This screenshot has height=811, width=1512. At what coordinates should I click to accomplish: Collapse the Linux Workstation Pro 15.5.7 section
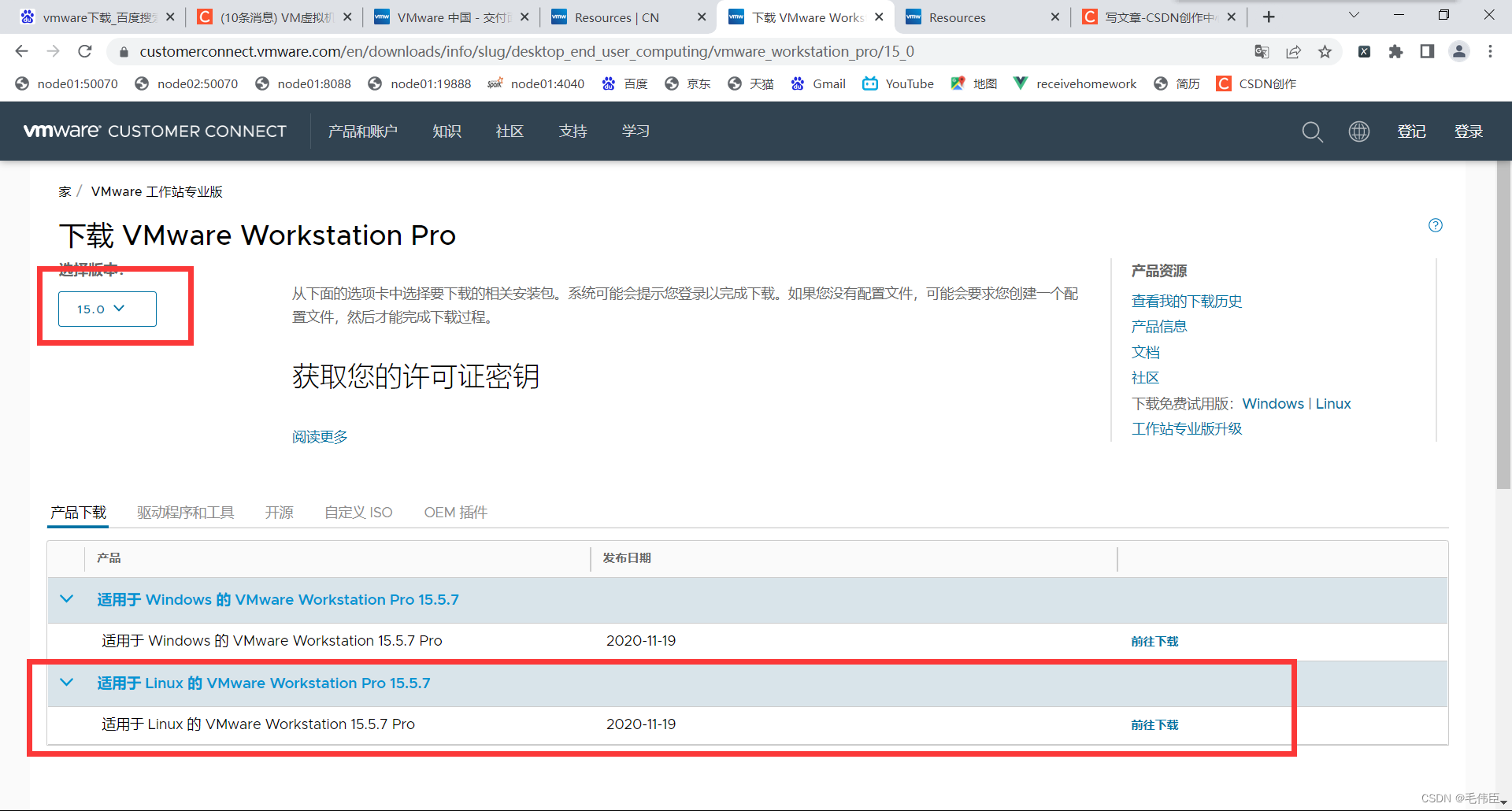pyautogui.click(x=67, y=683)
